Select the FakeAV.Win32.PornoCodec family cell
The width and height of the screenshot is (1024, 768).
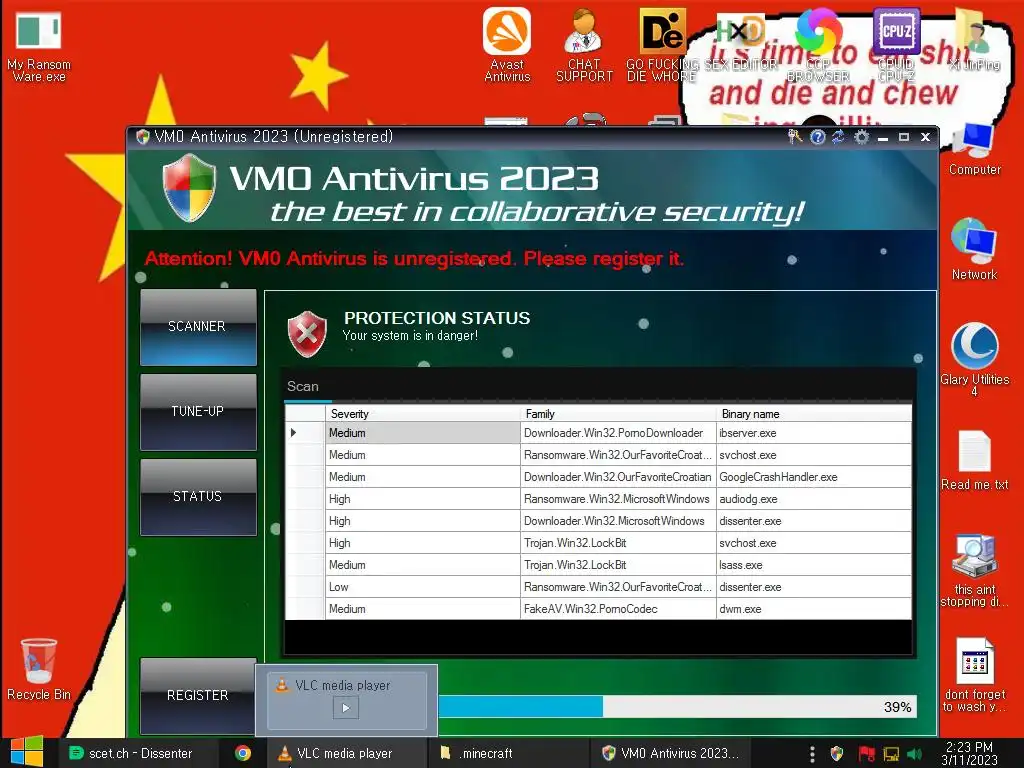pyautogui.click(x=618, y=609)
